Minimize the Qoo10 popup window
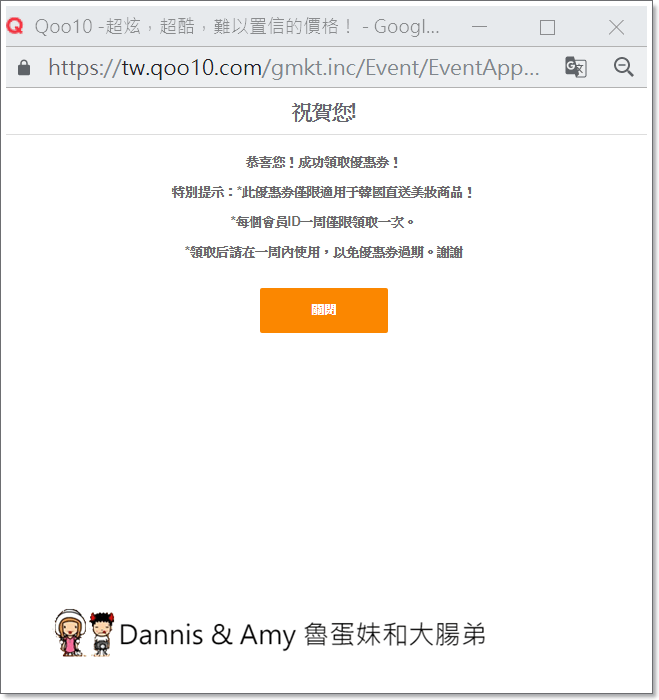 coord(479,27)
